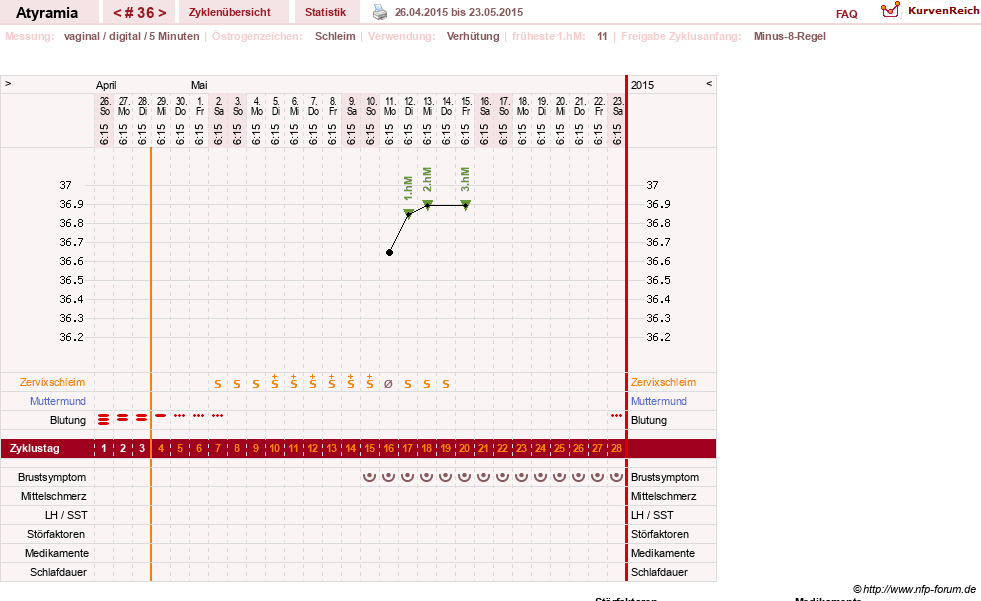Open the FAQ link
This screenshot has height=601, width=981.
846,14
